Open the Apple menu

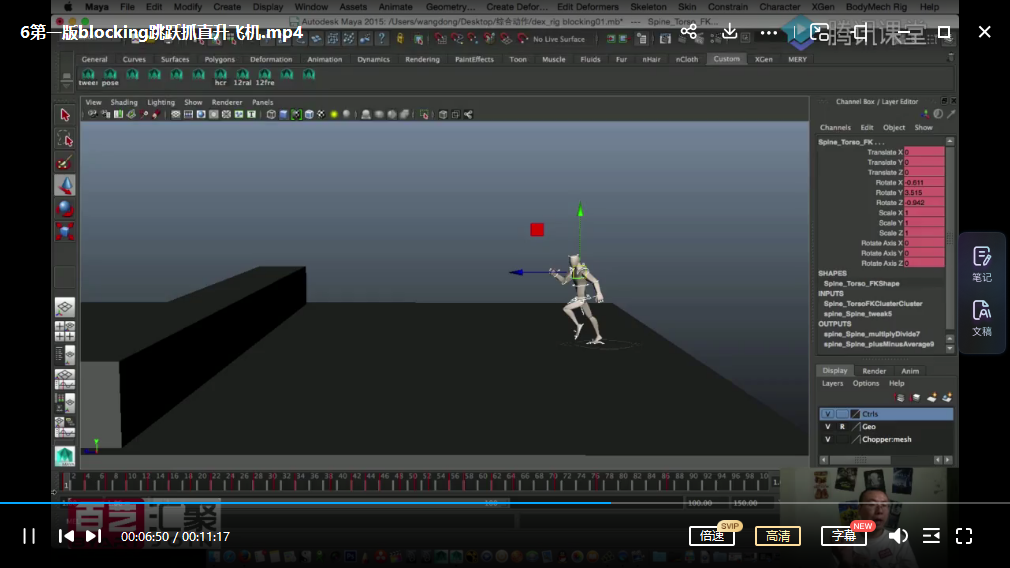tap(68, 6)
